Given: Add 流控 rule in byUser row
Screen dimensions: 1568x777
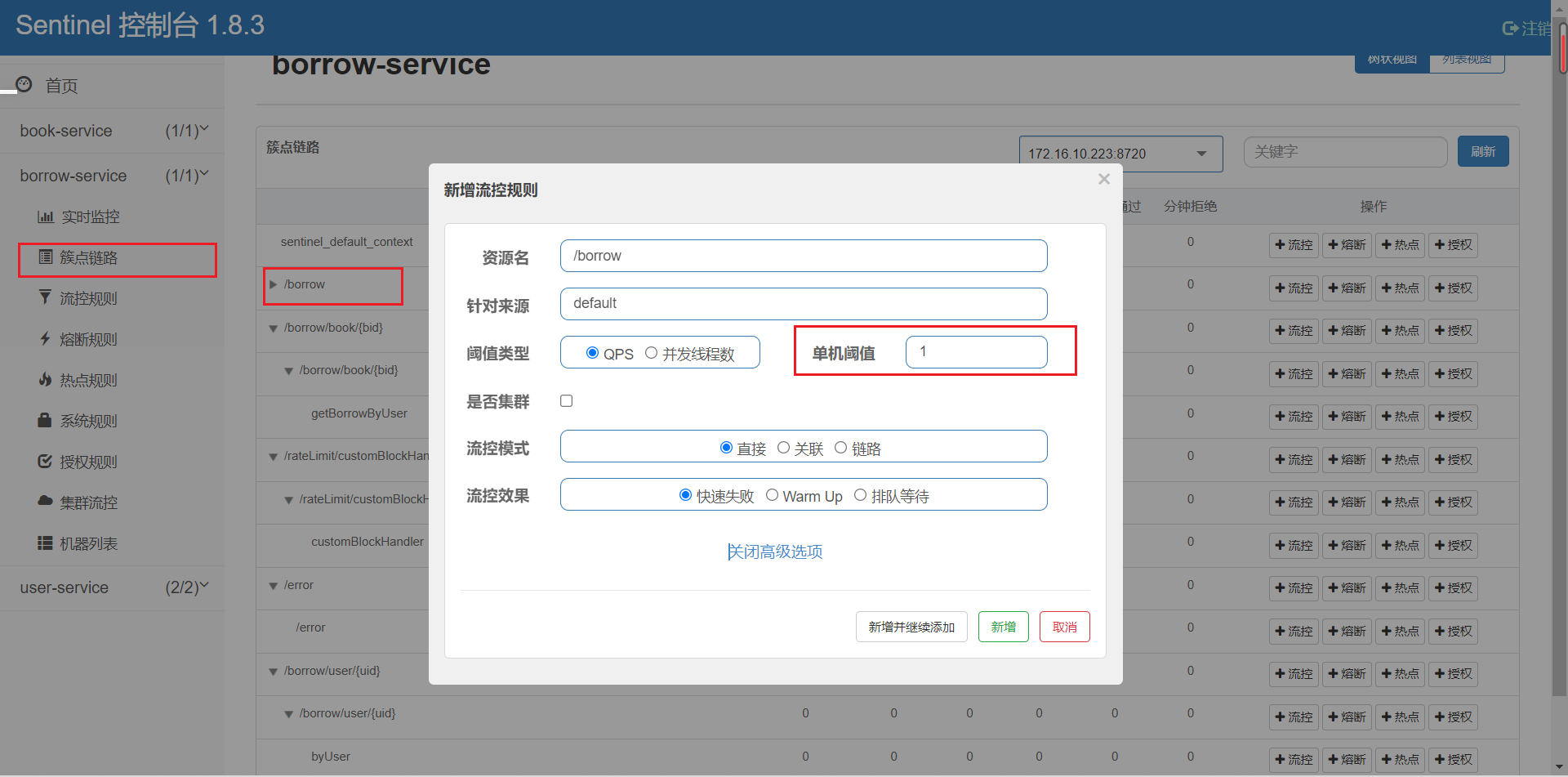Looking at the screenshot, I should point(1294,760).
